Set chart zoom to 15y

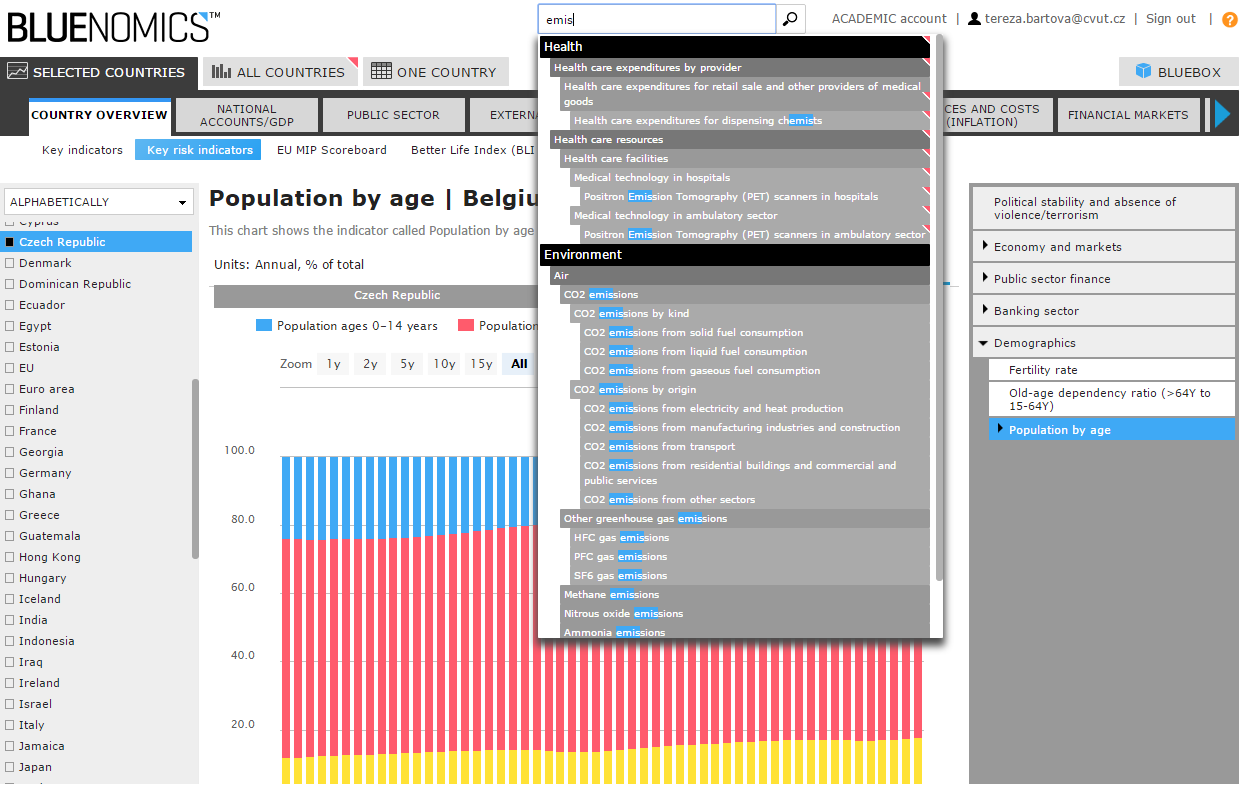[481, 364]
